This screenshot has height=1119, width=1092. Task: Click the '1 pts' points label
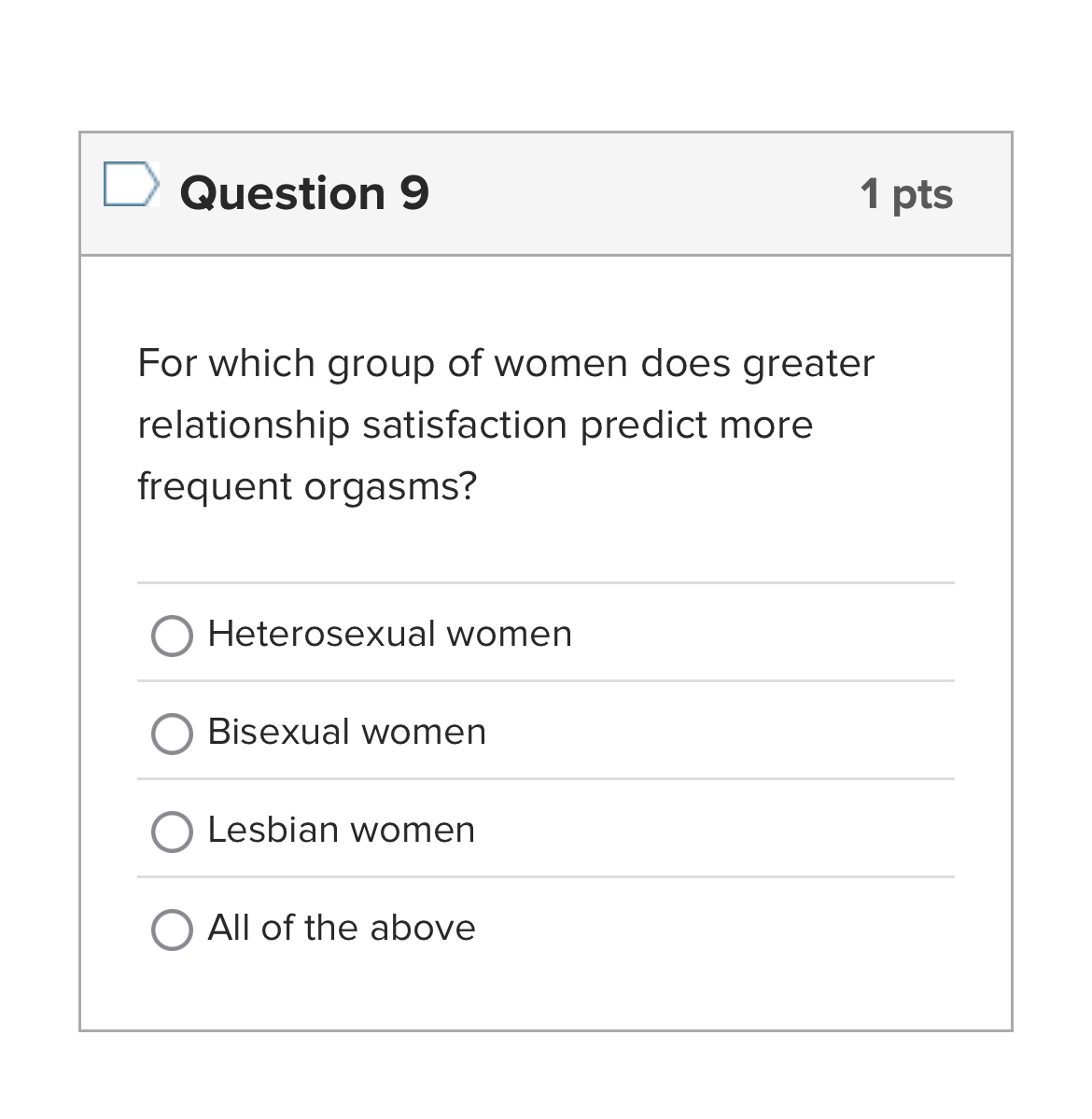pyautogui.click(x=906, y=194)
